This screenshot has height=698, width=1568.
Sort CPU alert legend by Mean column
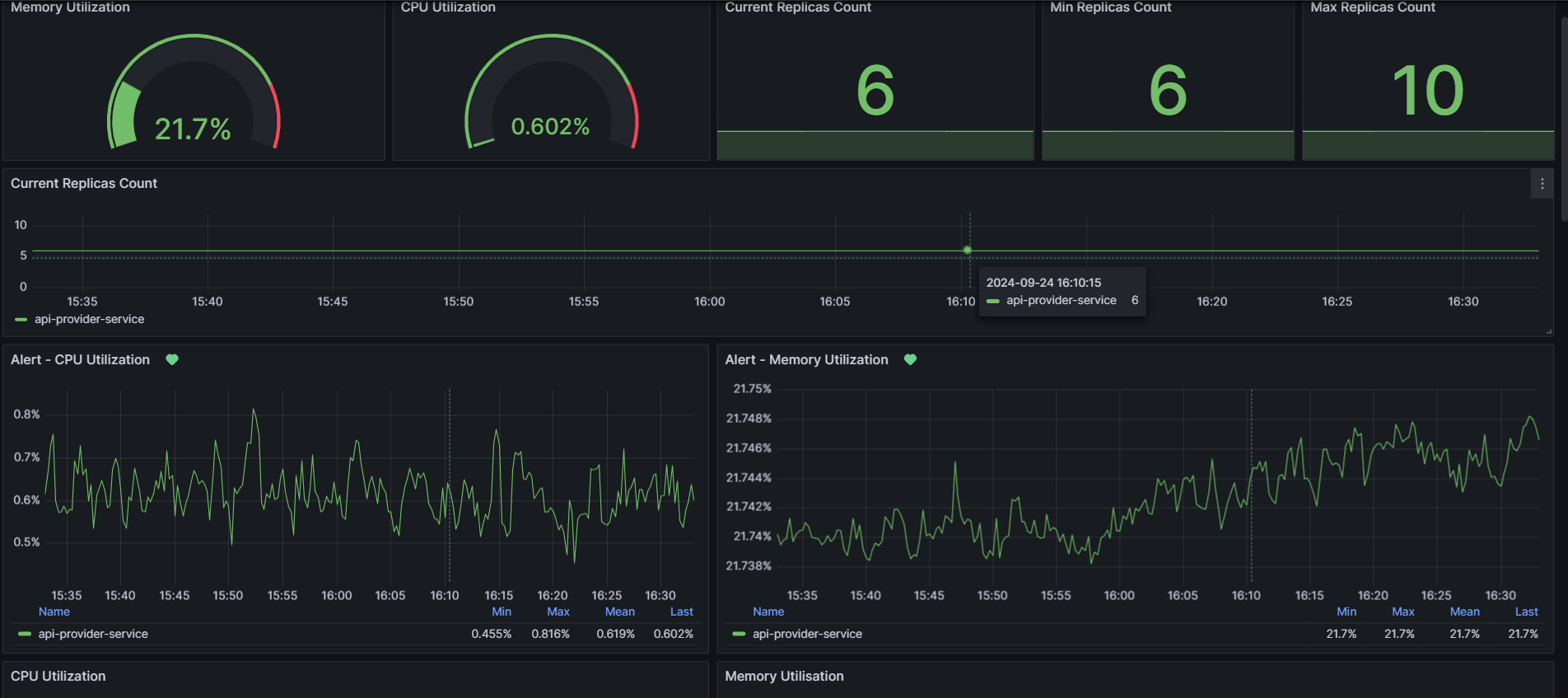pos(620,611)
